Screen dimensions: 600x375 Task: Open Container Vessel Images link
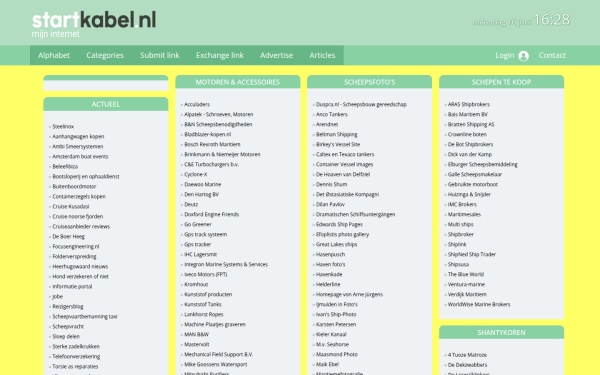point(344,164)
